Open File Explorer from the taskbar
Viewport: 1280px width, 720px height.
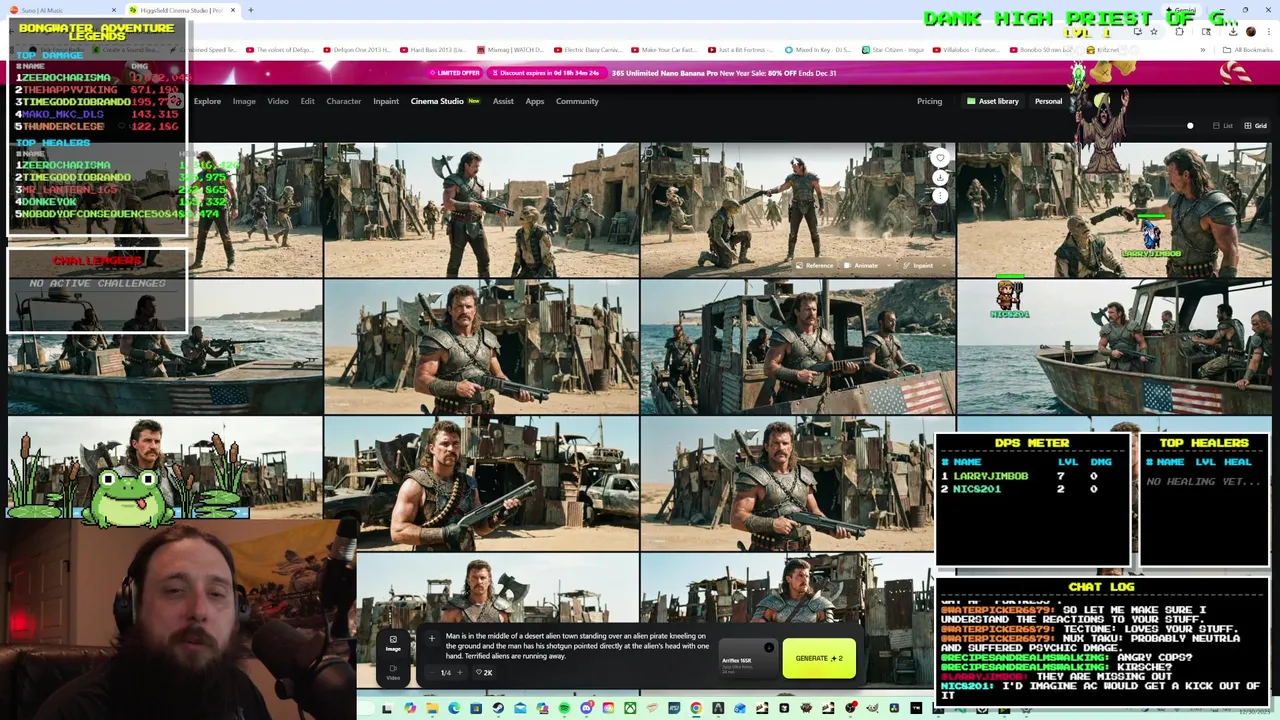[432, 708]
